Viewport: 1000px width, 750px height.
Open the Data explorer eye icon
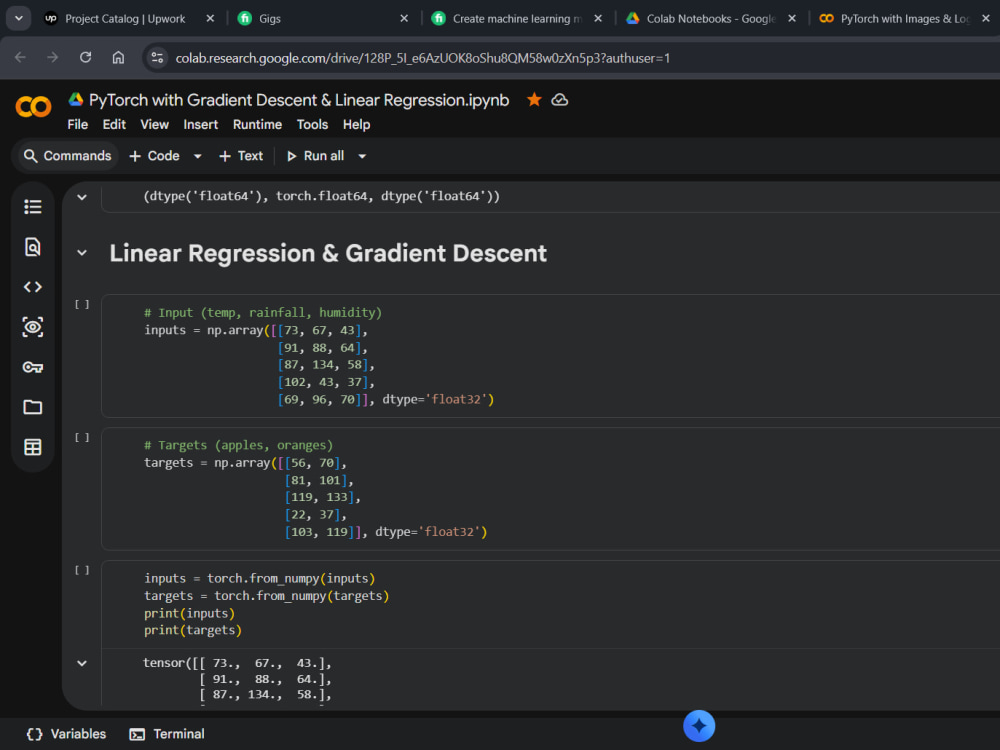pos(33,327)
